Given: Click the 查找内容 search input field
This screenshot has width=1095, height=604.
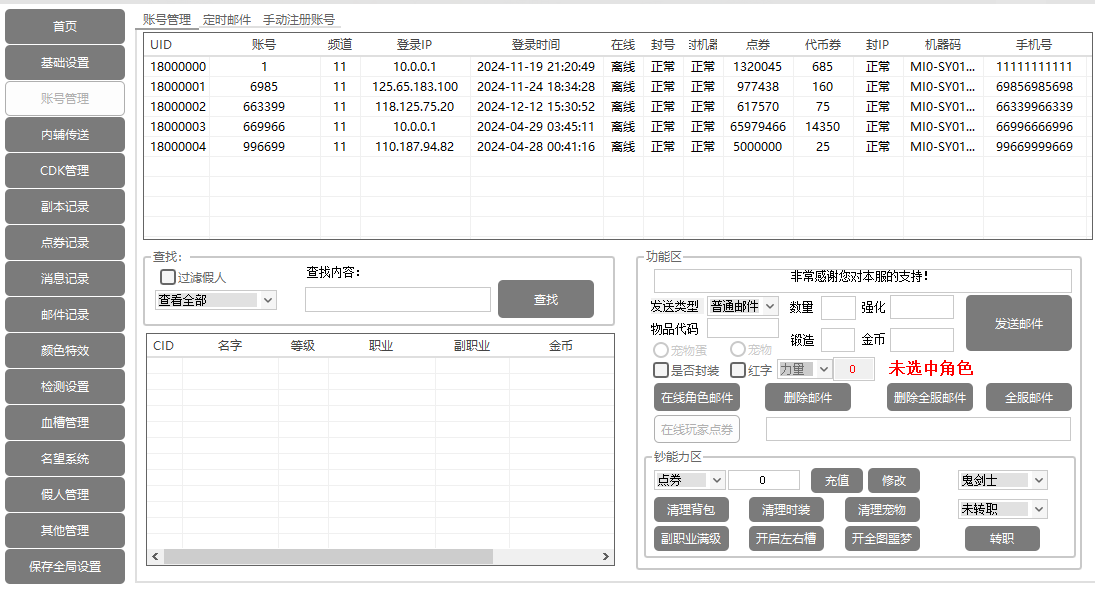Looking at the screenshot, I should 397,300.
